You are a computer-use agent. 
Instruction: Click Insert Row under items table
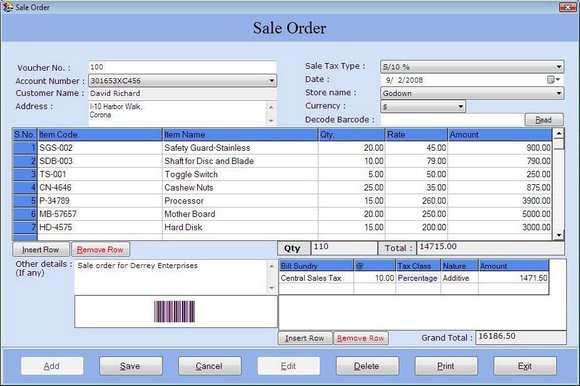pyautogui.click(x=41, y=250)
